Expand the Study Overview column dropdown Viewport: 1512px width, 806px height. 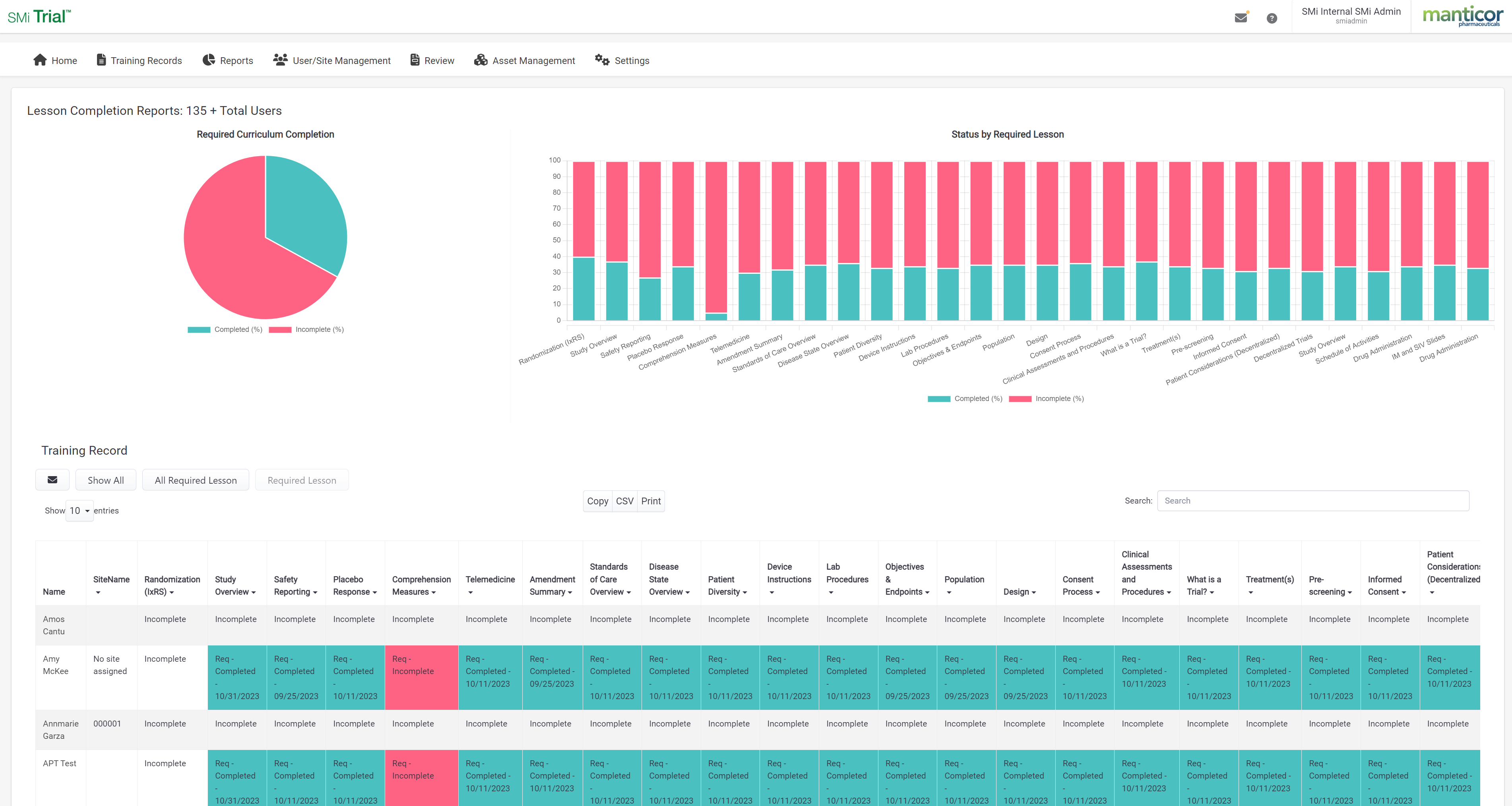(254, 592)
